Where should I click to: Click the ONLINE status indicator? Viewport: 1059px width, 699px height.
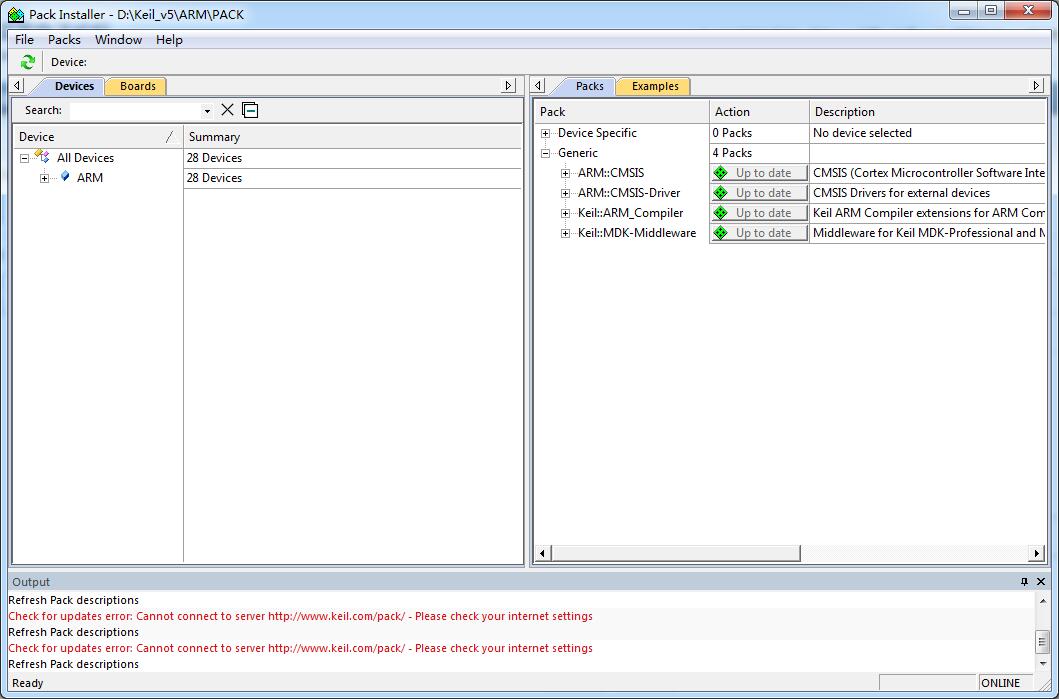(1000, 683)
